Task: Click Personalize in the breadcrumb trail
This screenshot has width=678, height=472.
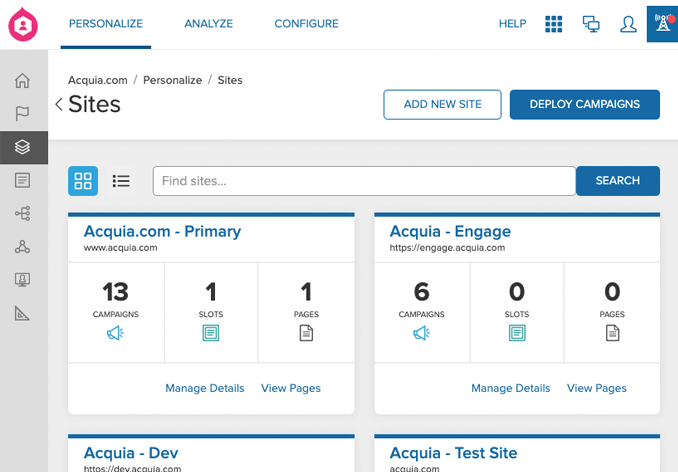Action: click(x=172, y=80)
